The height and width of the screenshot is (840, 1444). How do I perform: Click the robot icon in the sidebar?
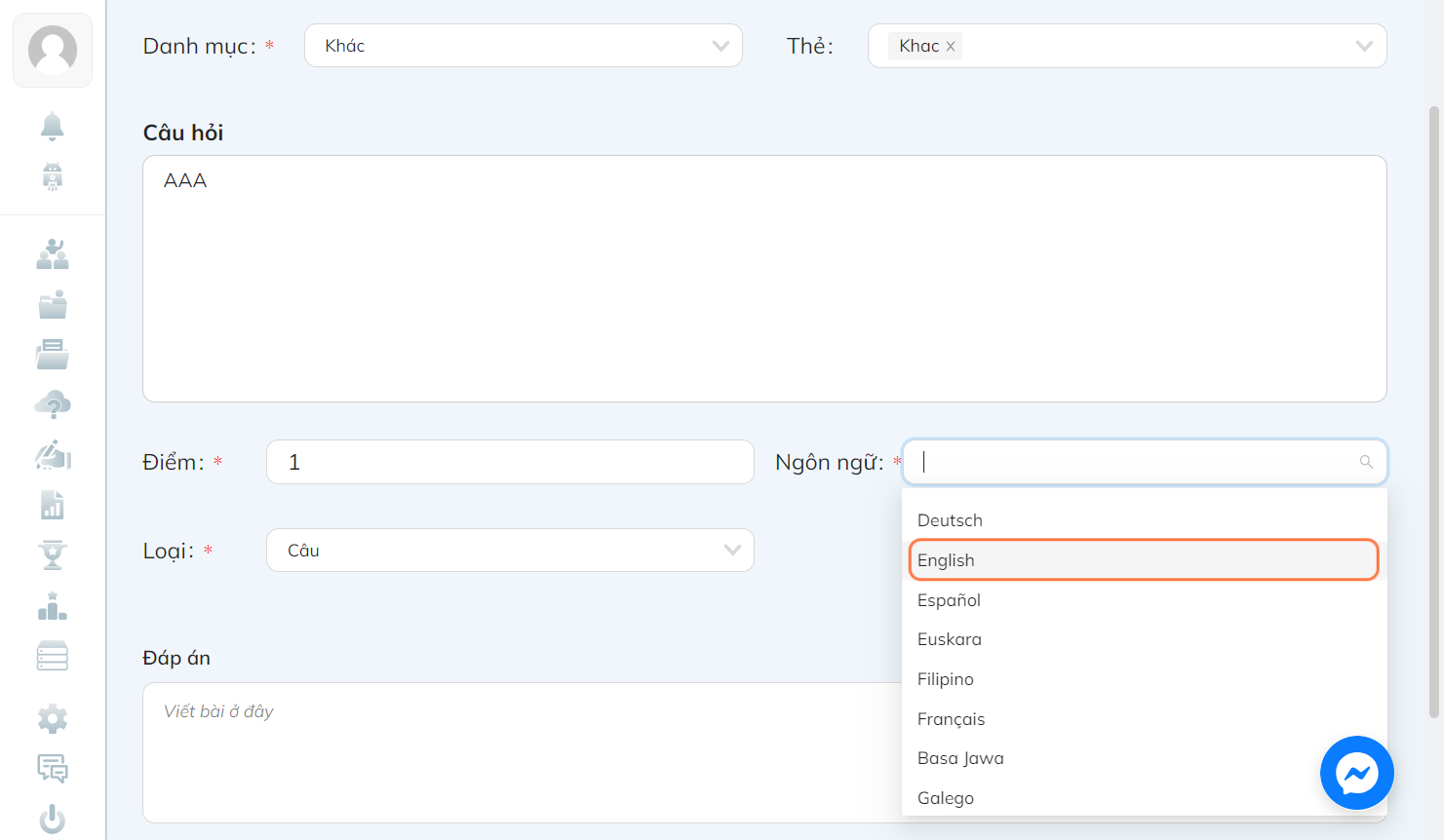pos(53,176)
